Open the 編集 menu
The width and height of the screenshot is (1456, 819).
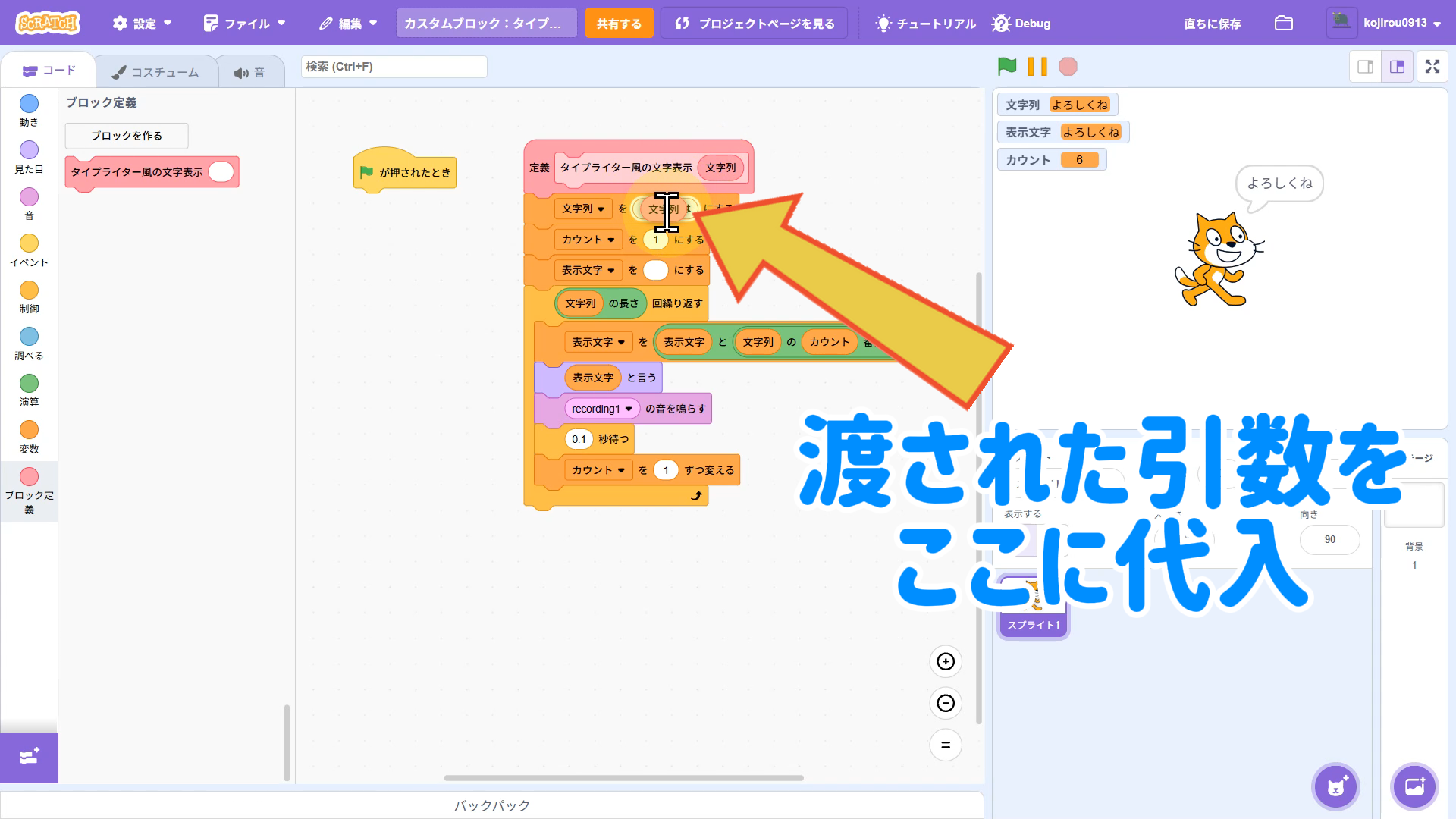pos(348,24)
